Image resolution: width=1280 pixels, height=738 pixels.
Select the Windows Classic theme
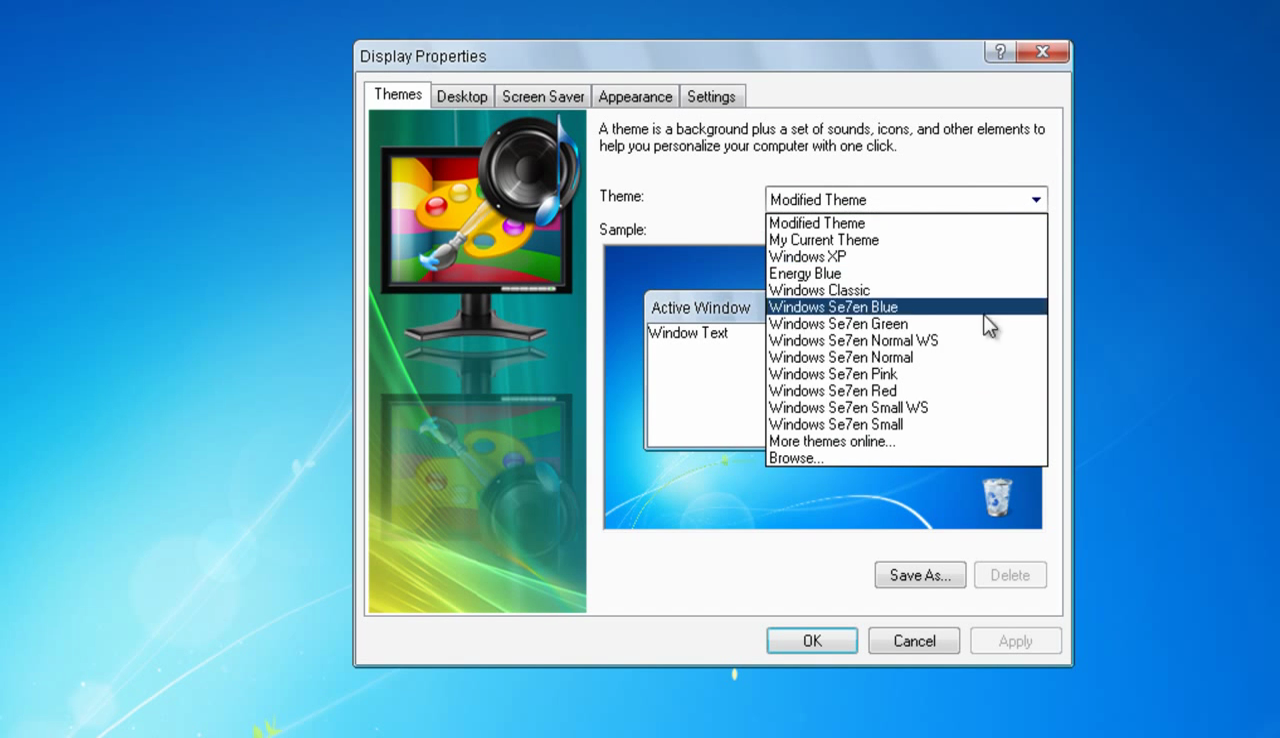click(906, 290)
